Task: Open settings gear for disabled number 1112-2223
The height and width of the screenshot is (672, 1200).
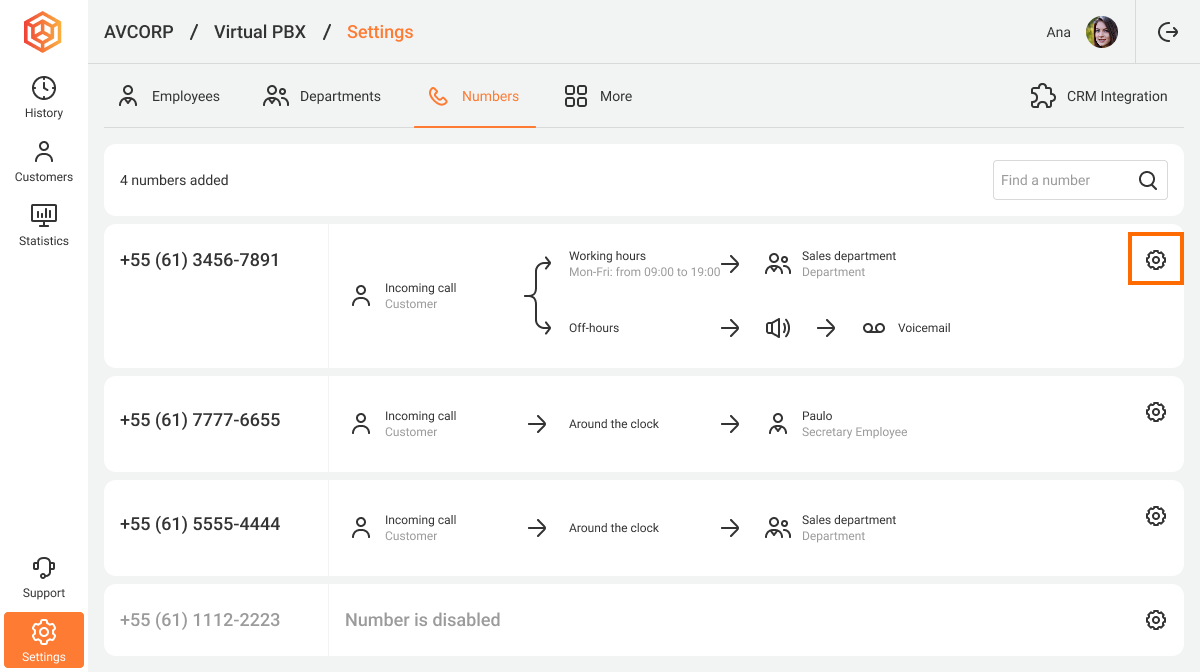Action: click(x=1156, y=620)
